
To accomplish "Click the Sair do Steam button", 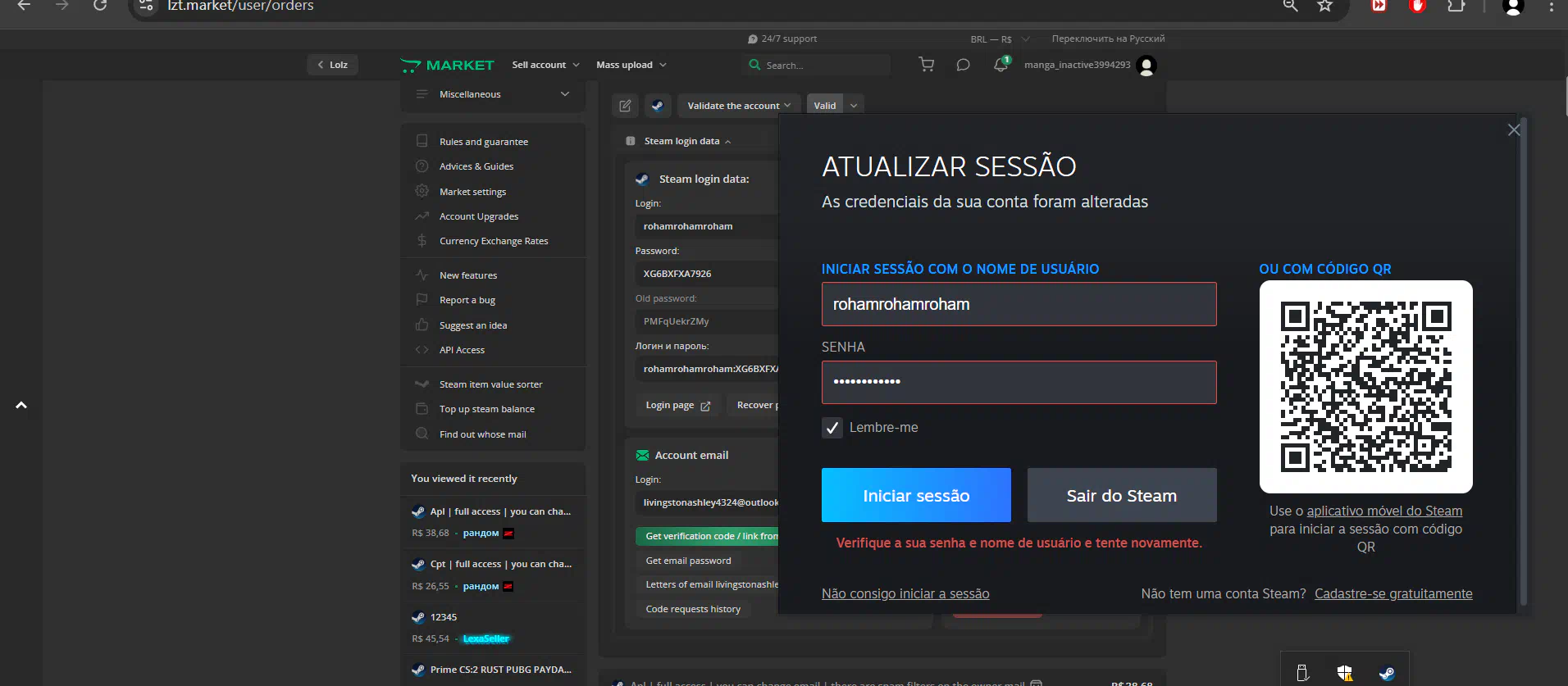I will click(x=1122, y=495).
